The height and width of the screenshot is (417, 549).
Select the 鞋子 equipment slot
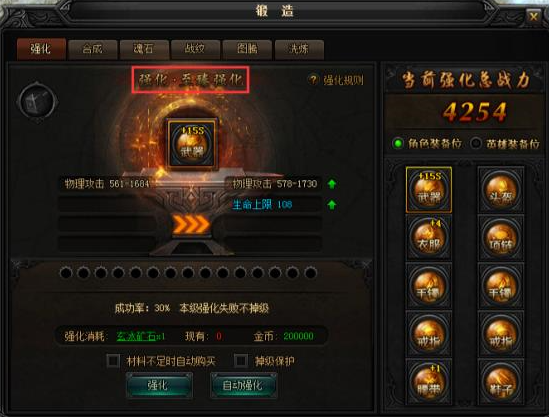(501, 382)
